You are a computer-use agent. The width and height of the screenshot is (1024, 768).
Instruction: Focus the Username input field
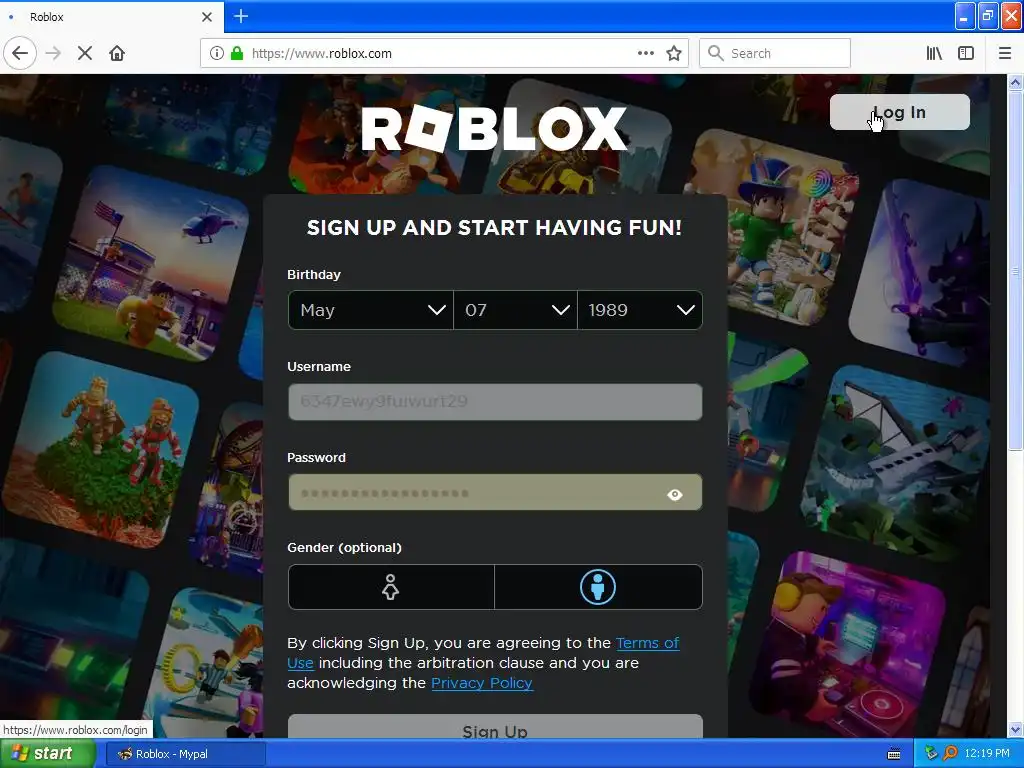pyautogui.click(x=495, y=402)
